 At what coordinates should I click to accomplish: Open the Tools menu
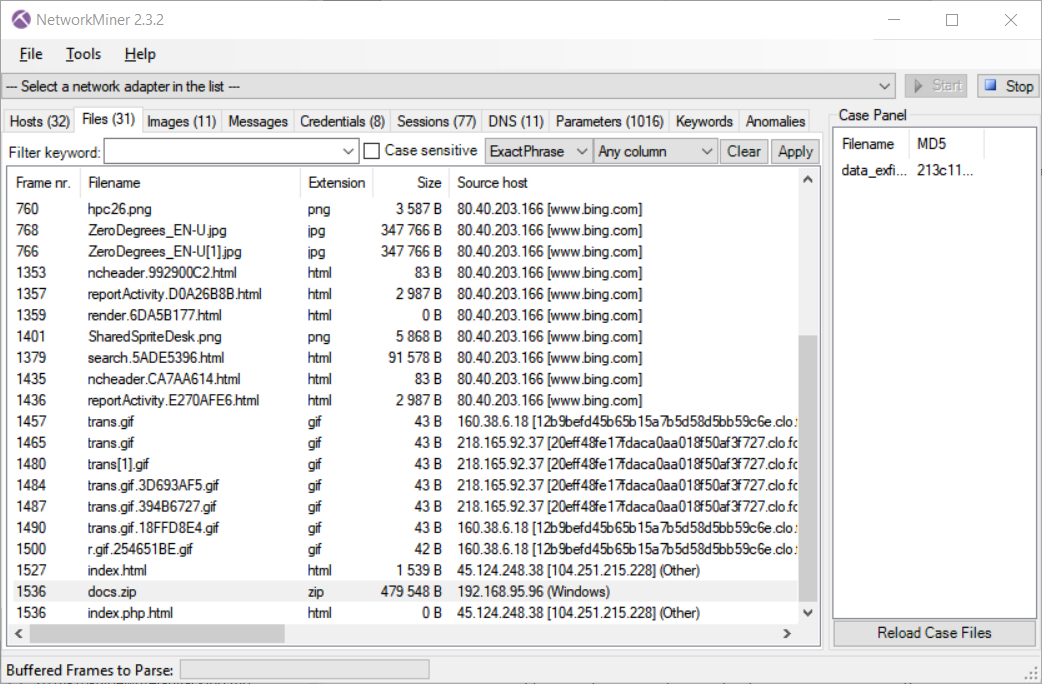tap(83, 55)
